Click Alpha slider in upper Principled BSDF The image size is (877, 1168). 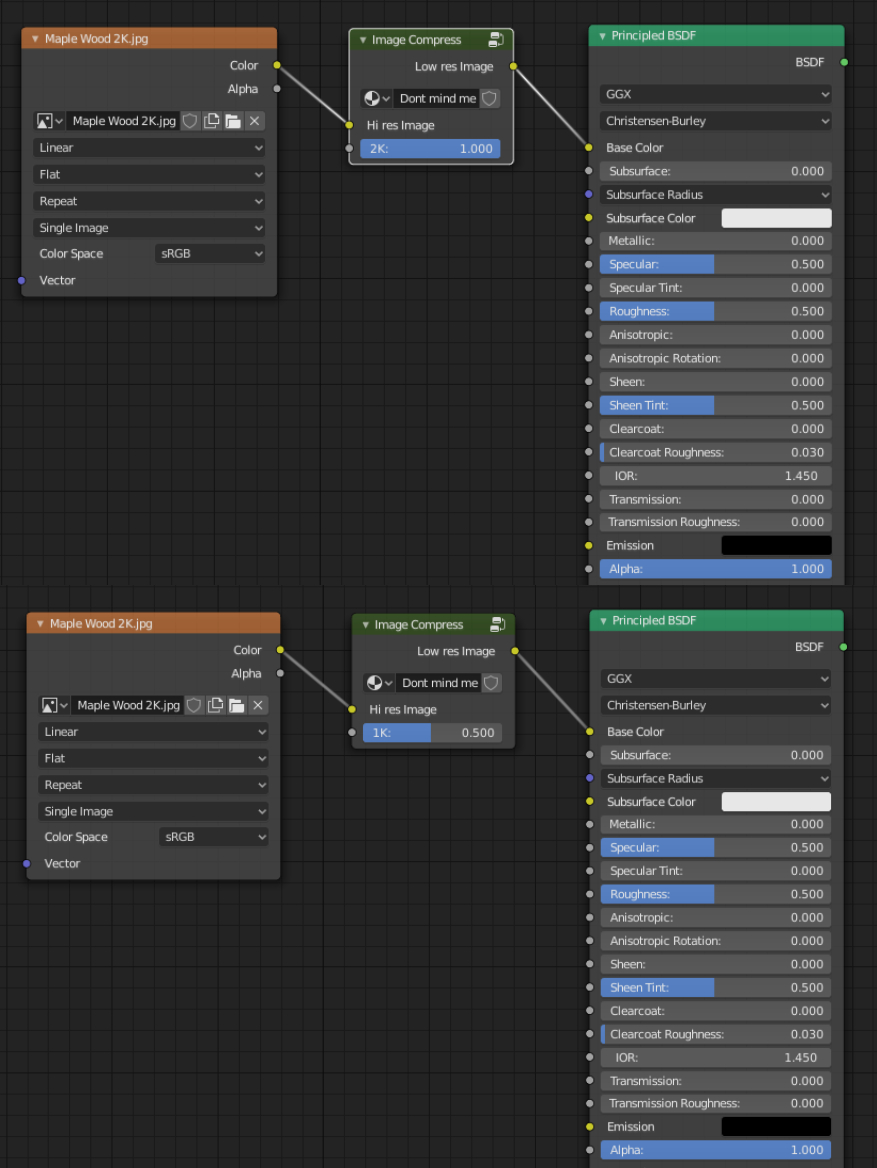(x=715, y=569)
